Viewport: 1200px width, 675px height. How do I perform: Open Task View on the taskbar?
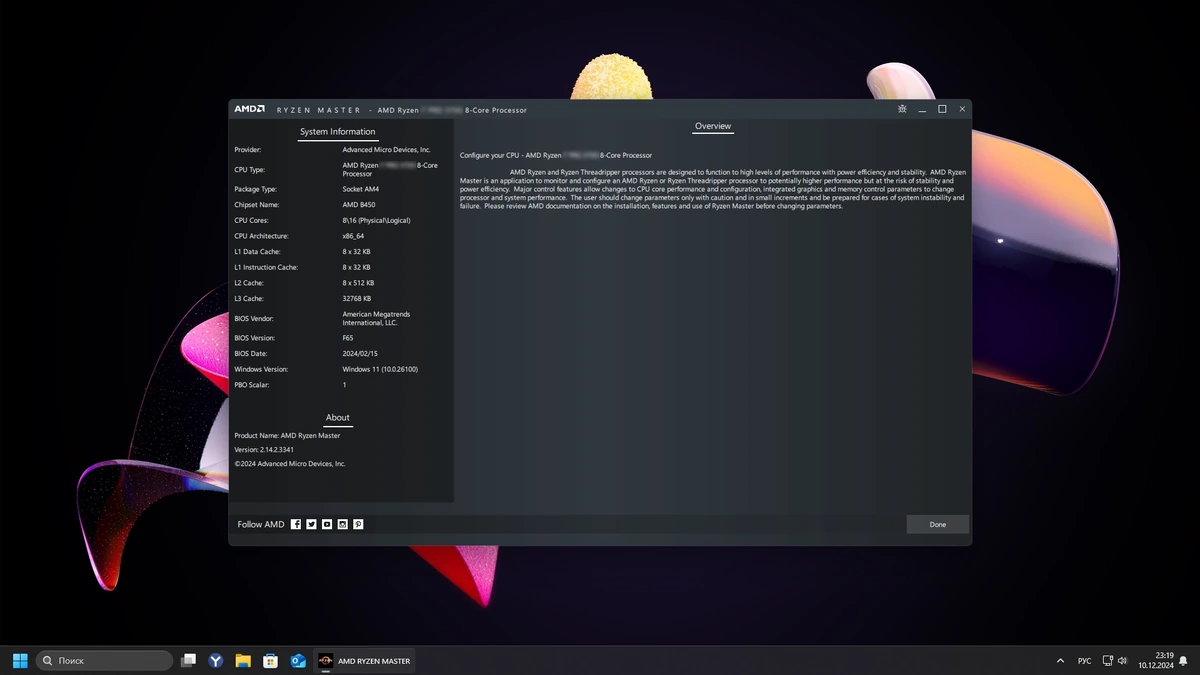pyautogui.click(x=188, y=660)
